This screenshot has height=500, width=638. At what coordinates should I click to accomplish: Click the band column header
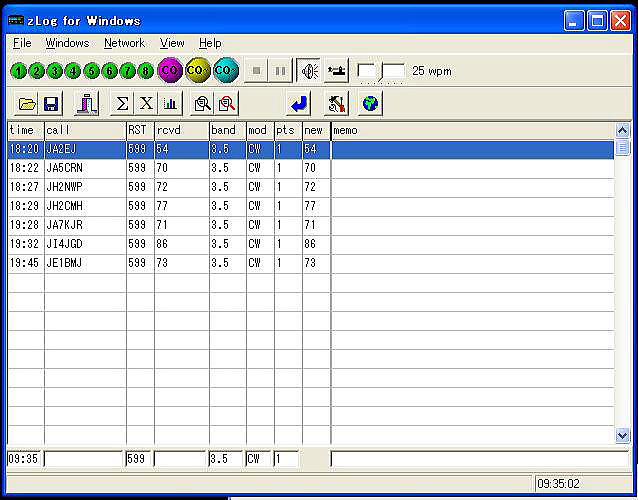tap(228, 130)
